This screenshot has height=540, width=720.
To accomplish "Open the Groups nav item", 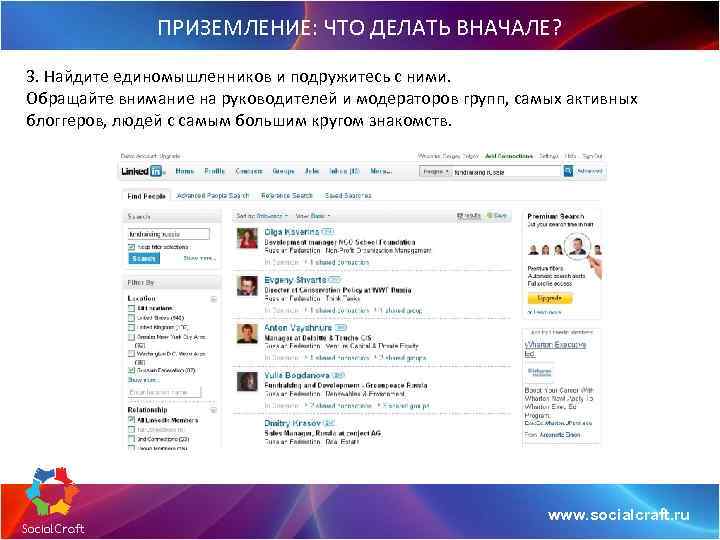I will (283, 171).
